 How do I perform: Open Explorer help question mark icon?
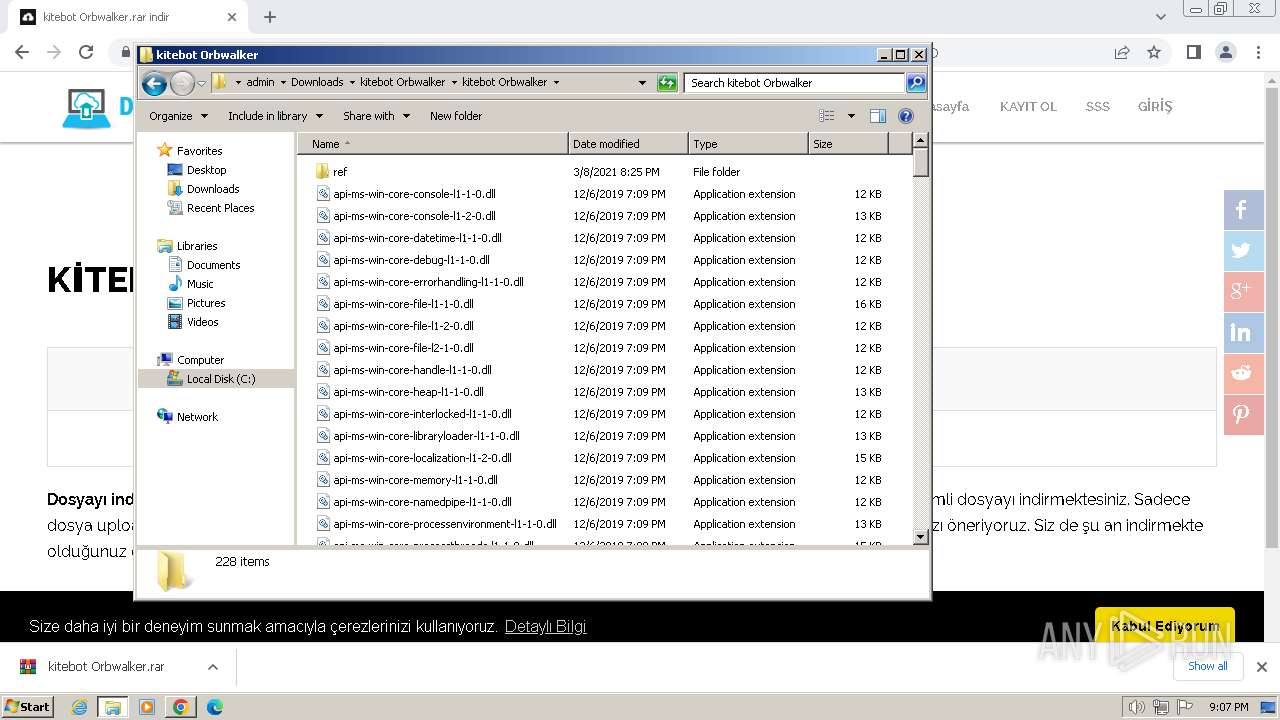click(x=906, y=116)
